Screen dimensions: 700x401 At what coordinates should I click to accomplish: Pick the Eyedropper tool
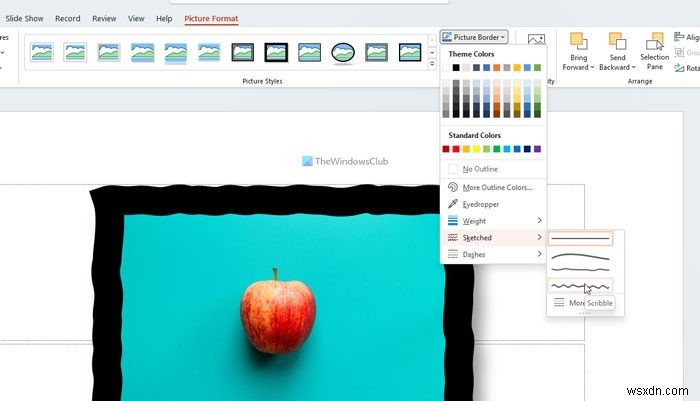pyautogui.click(x=493, y=204)
